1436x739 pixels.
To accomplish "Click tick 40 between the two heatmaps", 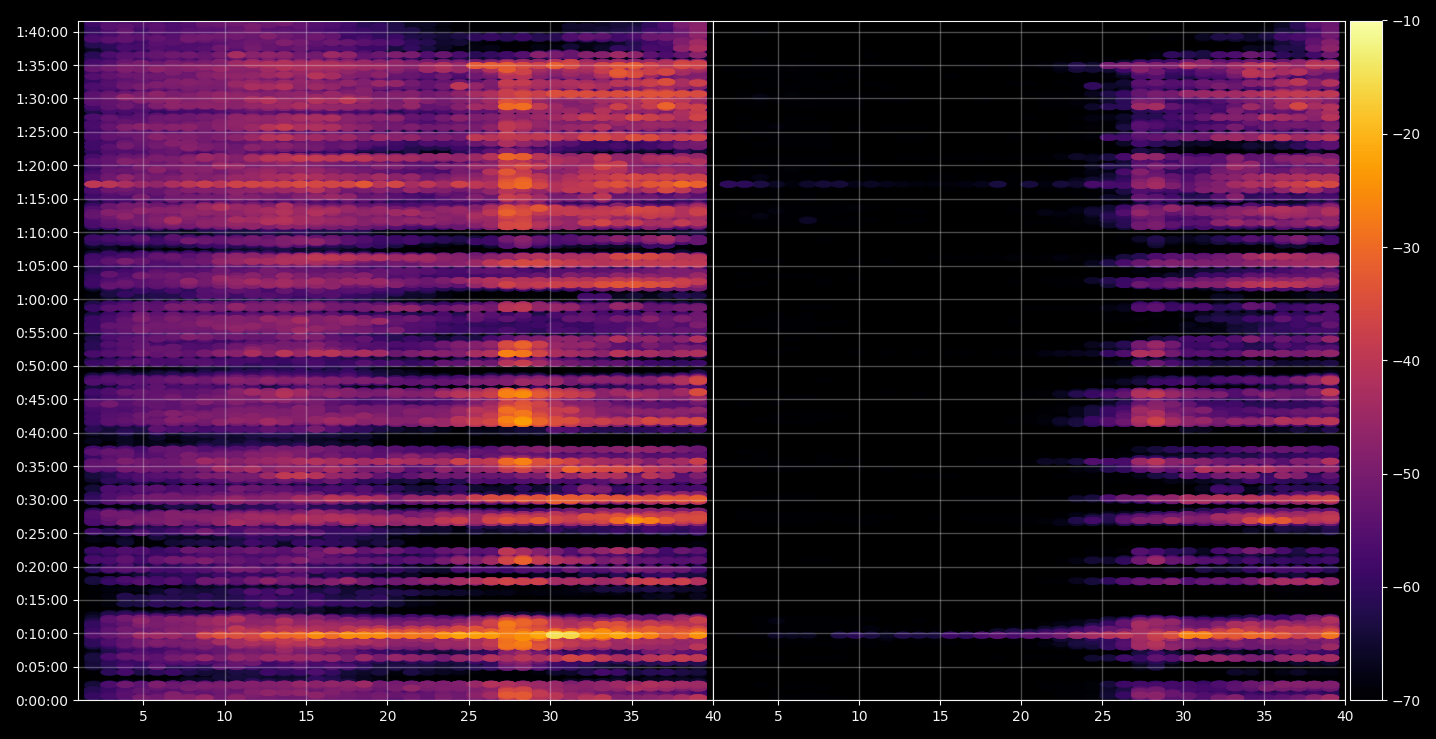I will pyautogui.click(x=713, y=716).
